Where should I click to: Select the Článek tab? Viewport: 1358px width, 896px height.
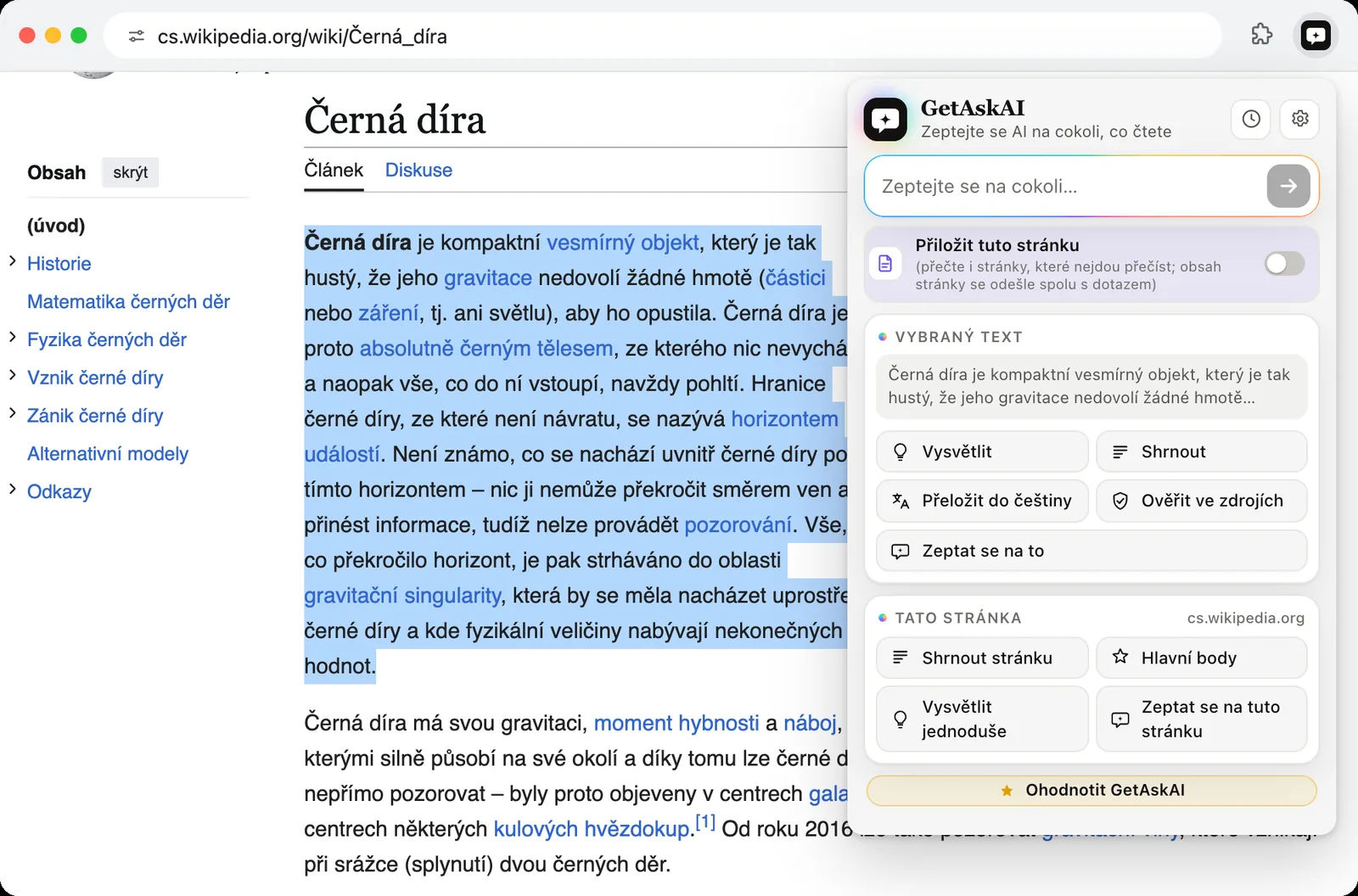coord(334,170)
